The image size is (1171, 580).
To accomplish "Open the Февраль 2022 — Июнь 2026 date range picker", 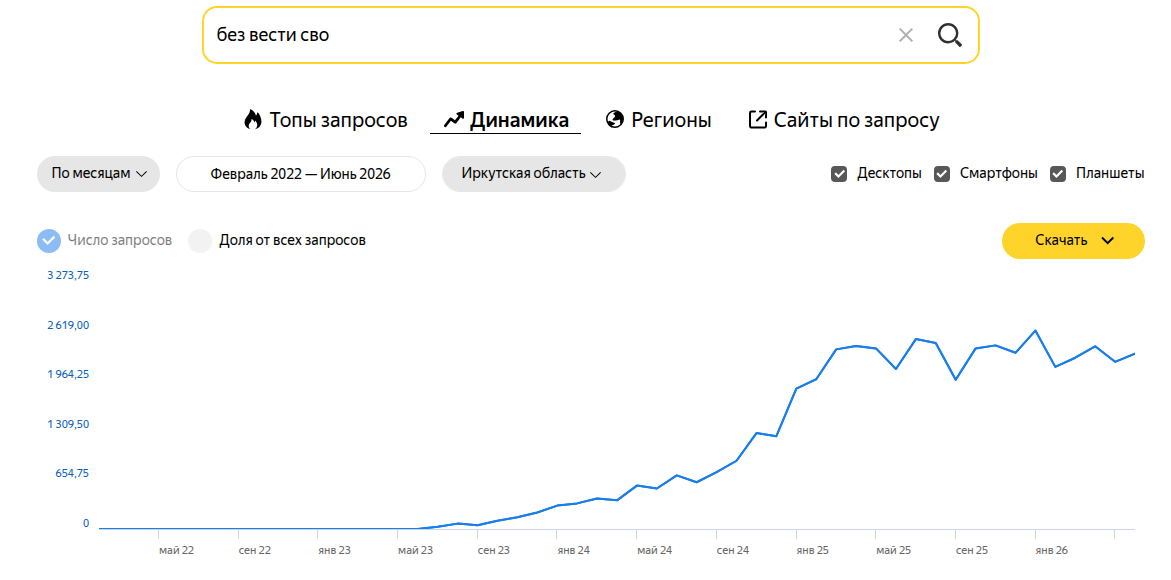I will (300, 174).
